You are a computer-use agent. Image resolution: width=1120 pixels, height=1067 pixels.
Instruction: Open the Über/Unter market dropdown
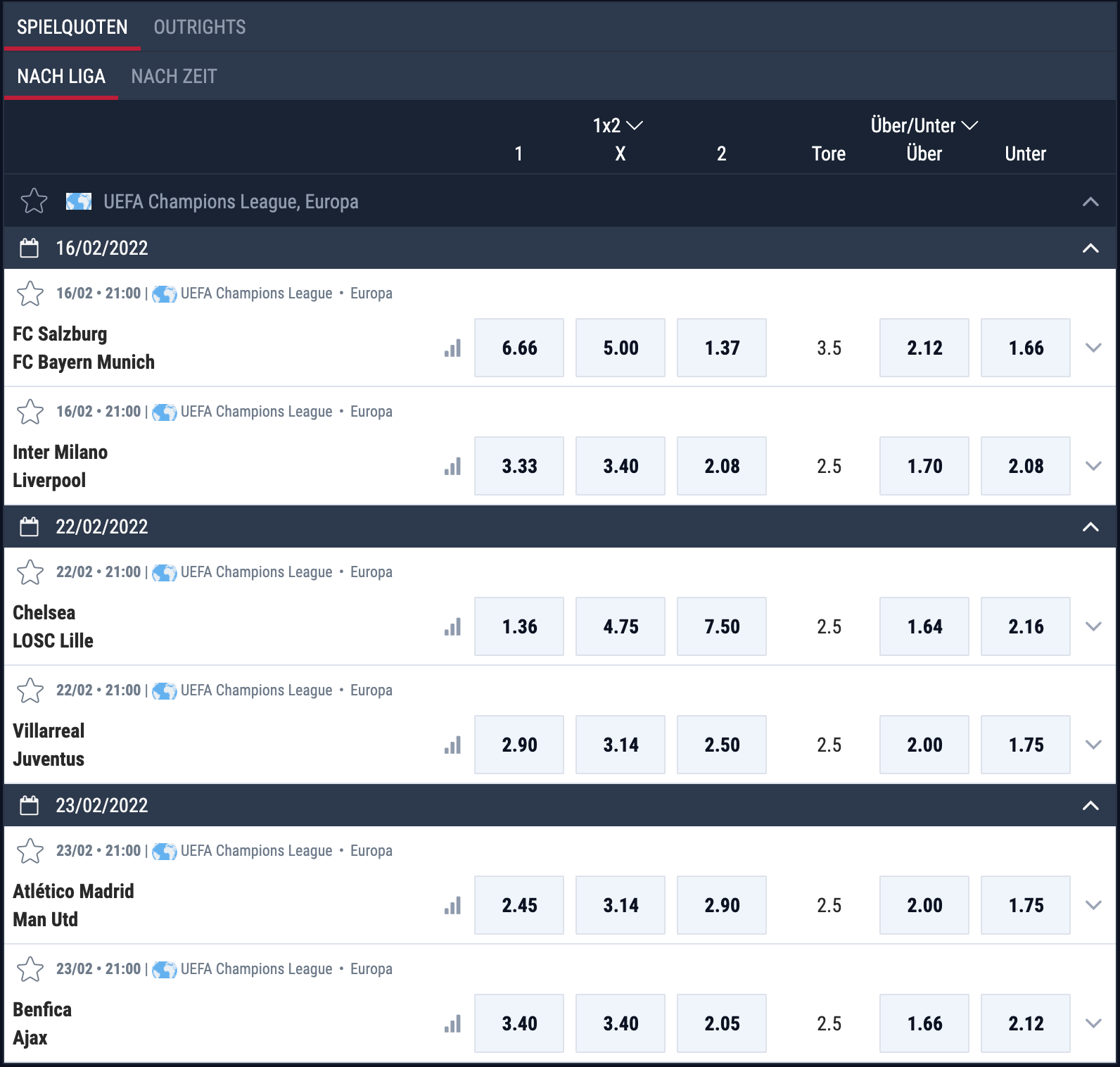point(924,125)
